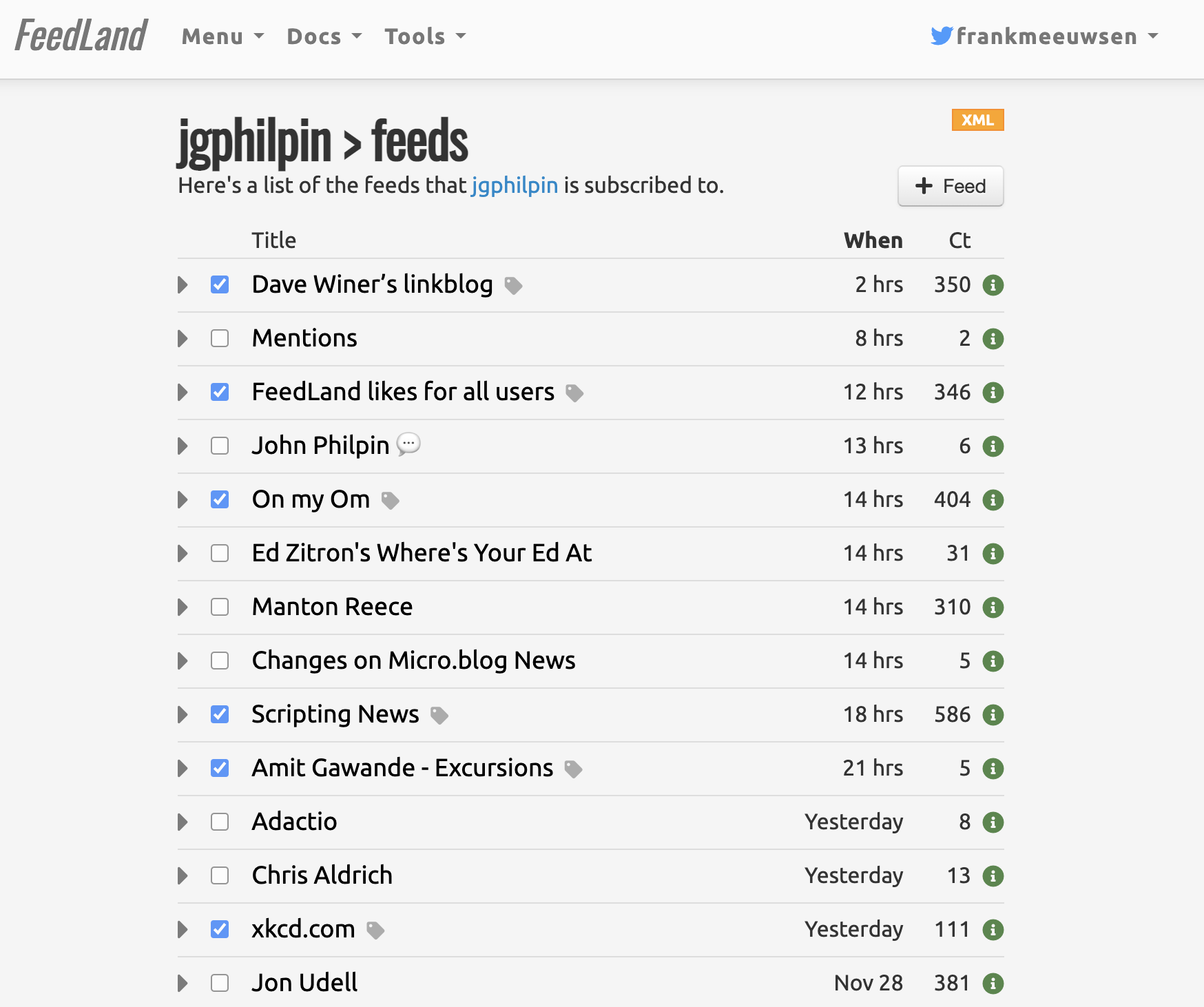Open the Docs dropdown menu

pos(324,37)
